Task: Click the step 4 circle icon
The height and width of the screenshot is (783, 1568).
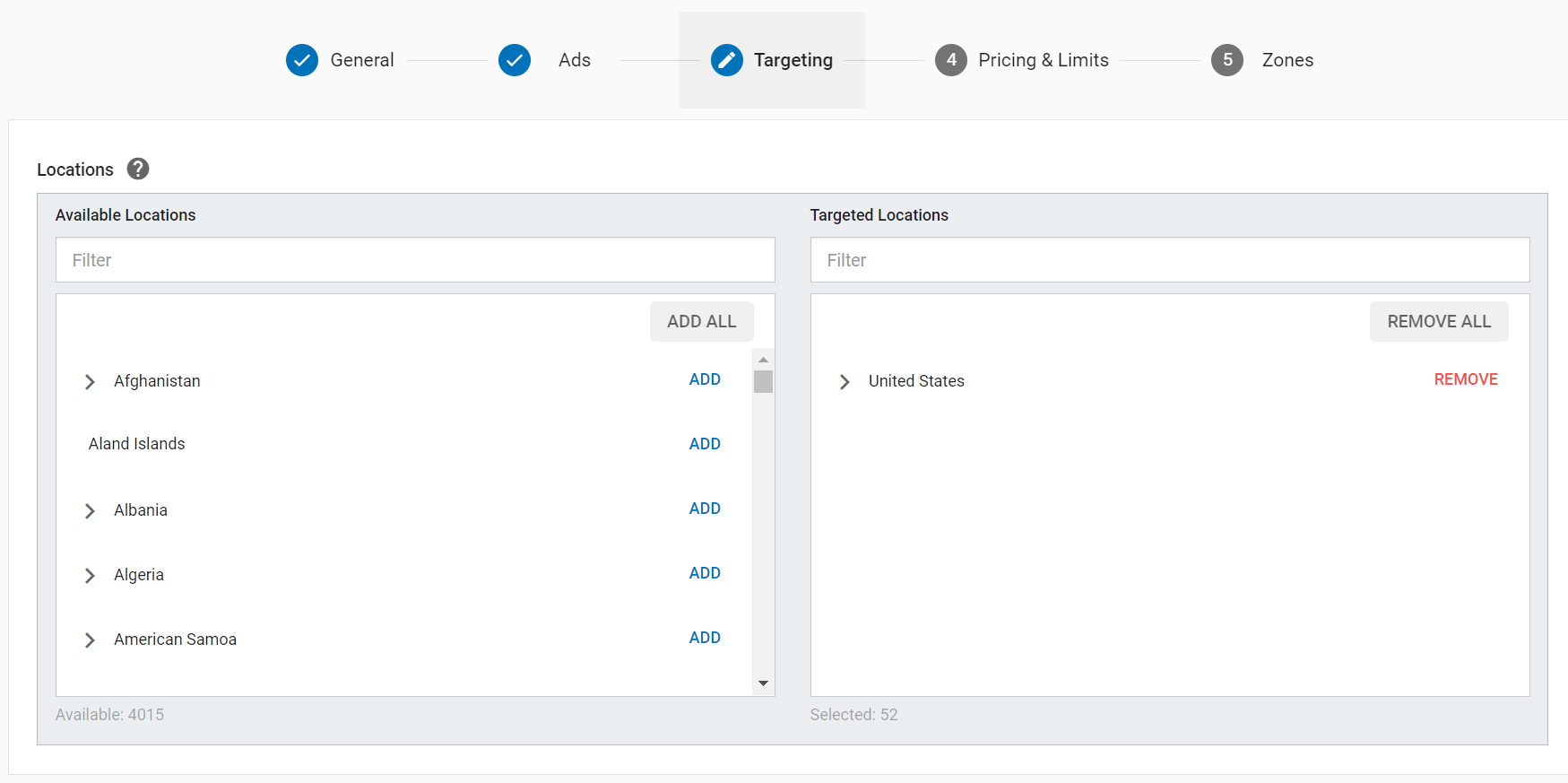Action: 950,60
